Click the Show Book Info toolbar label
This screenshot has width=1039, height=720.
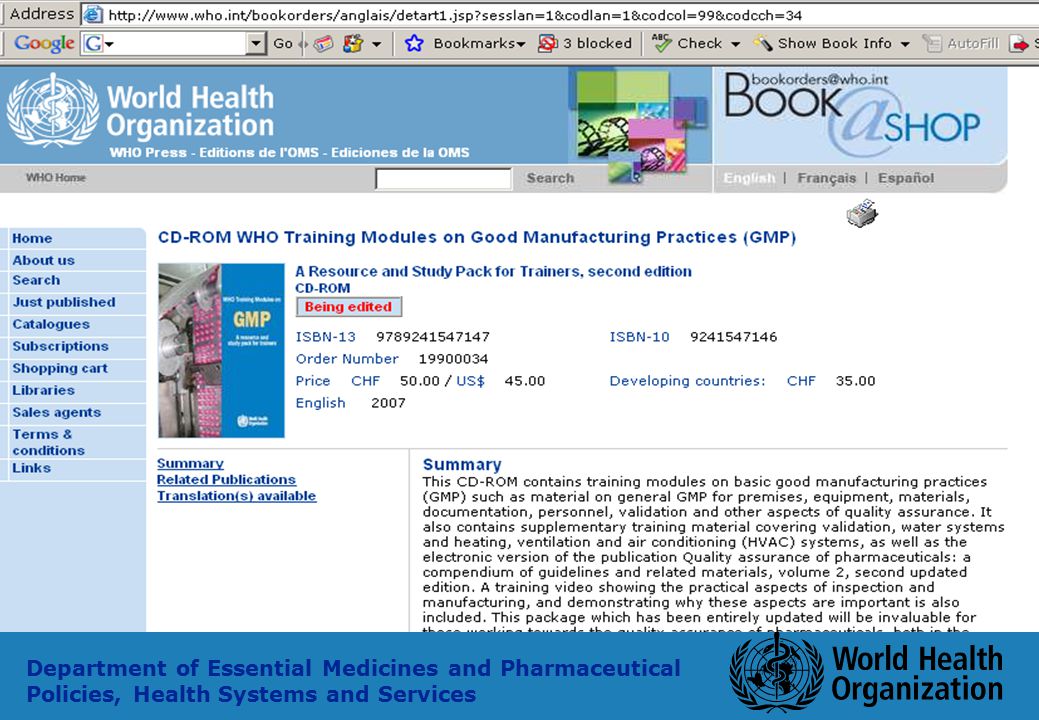835,44
